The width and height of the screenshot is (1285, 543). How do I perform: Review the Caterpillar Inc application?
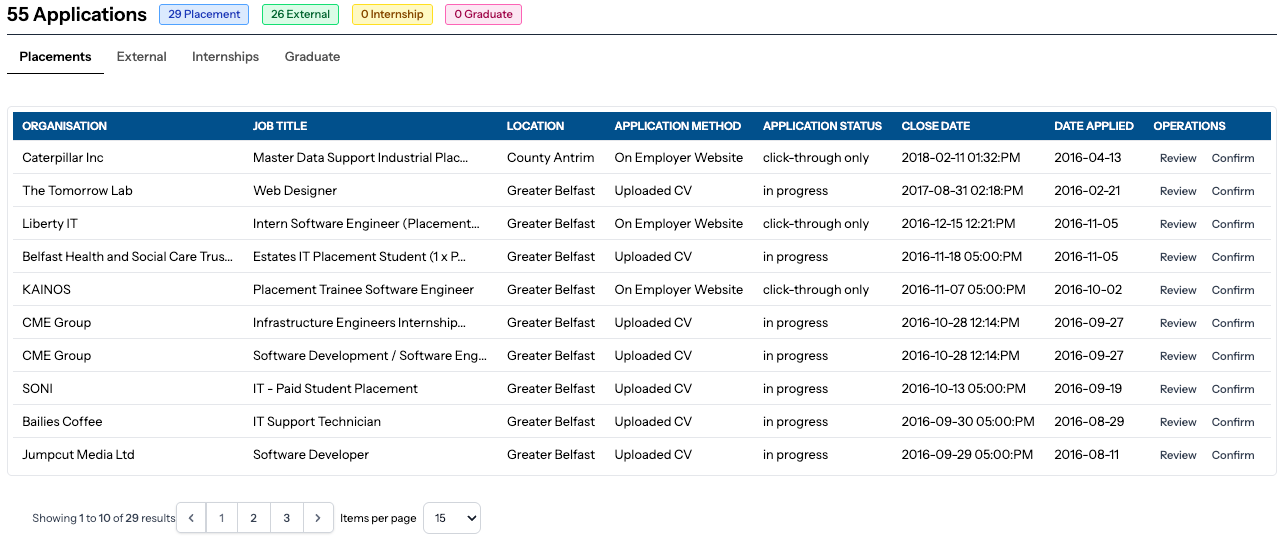(1178, 158)
